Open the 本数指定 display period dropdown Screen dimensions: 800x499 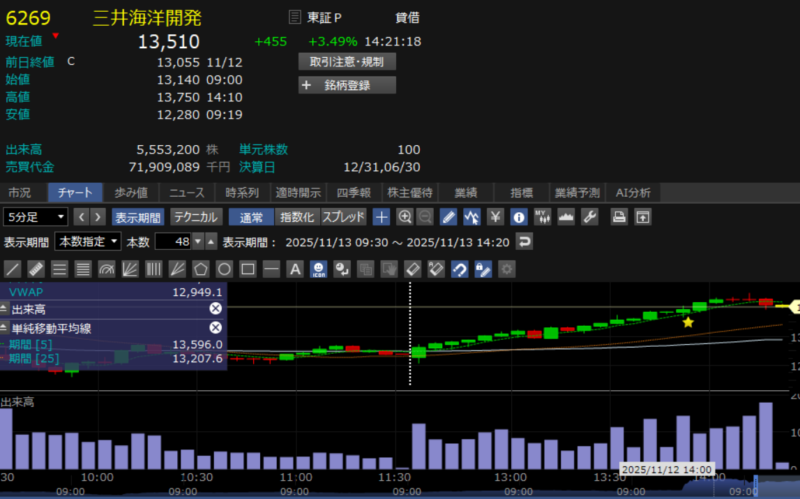point(87,242)
